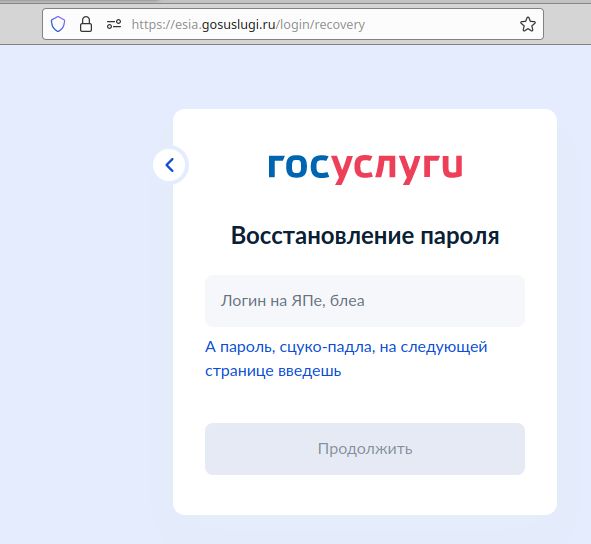The width and height of the screenshot is (591, 544).
Task: Go back using the round chevron button
Action: coord(170,165)
